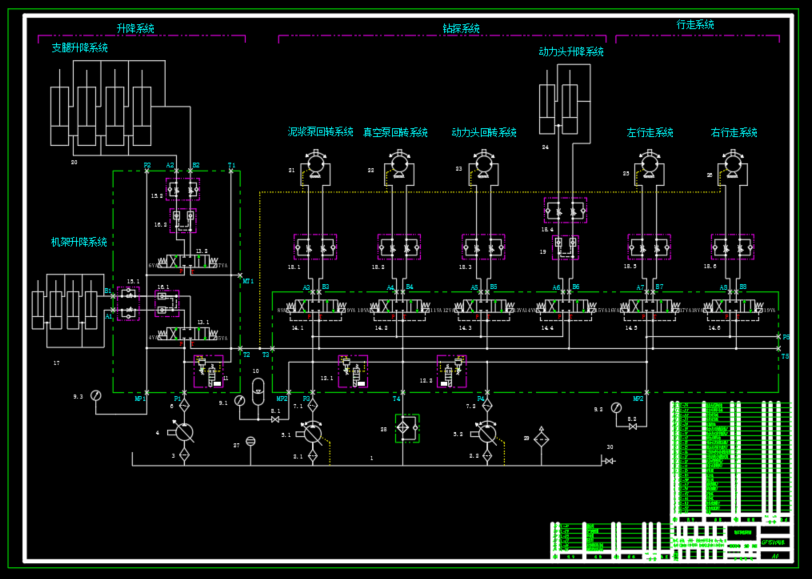The width and height of the screenshot is (812, 579).
Task: Select relief valve block numbered 12.1
Action: [353, 371]
